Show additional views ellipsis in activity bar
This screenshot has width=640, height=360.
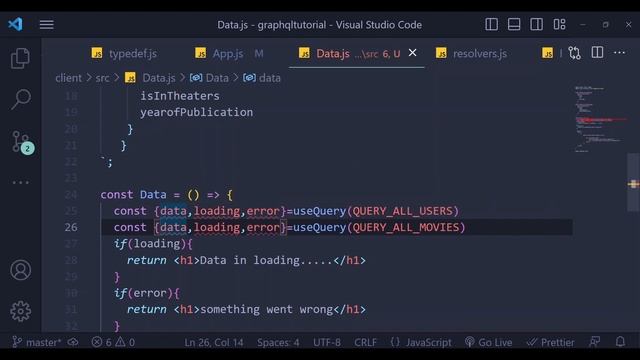(x=20, y=182)
